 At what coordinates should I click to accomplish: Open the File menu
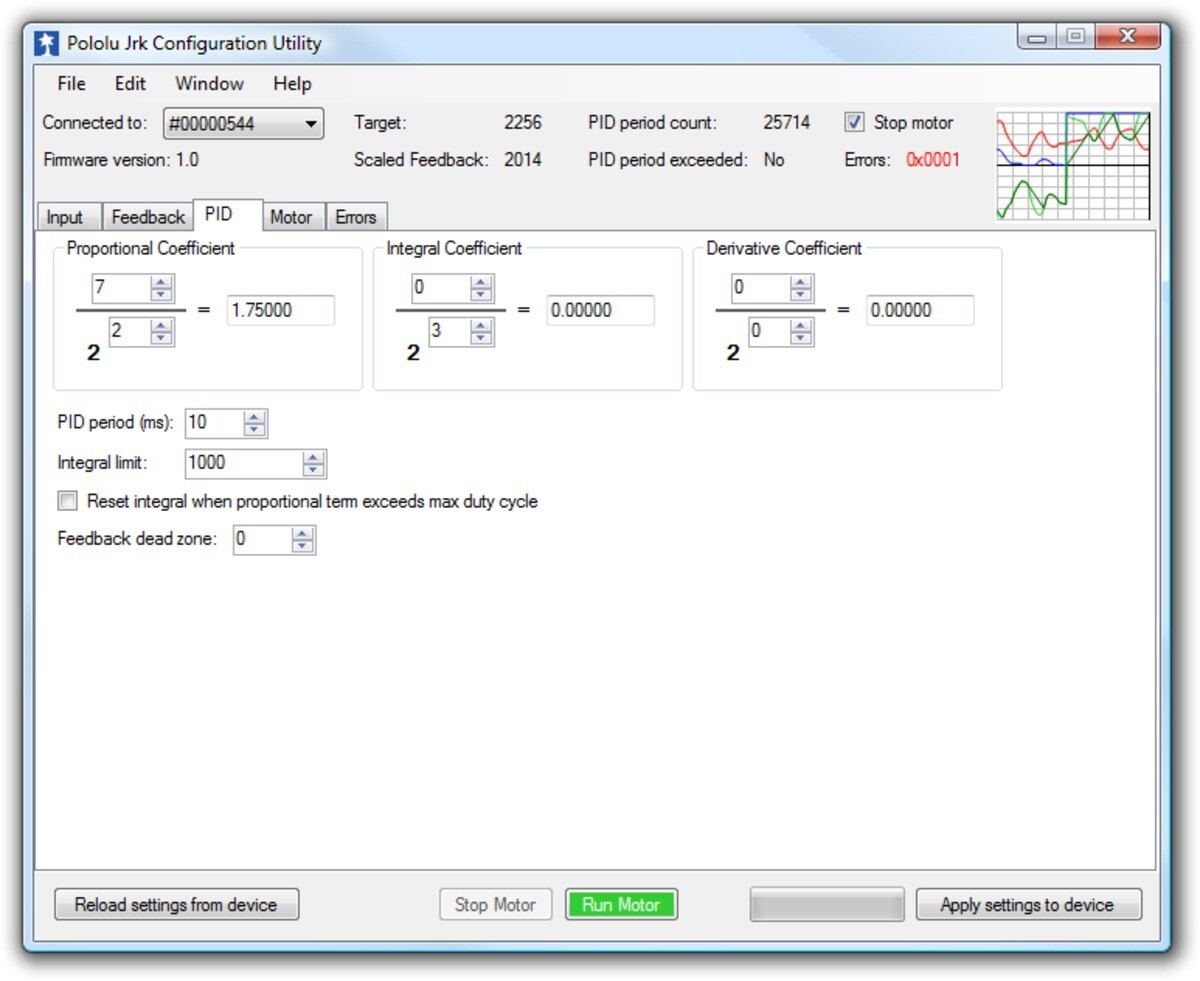click(72, 84)
